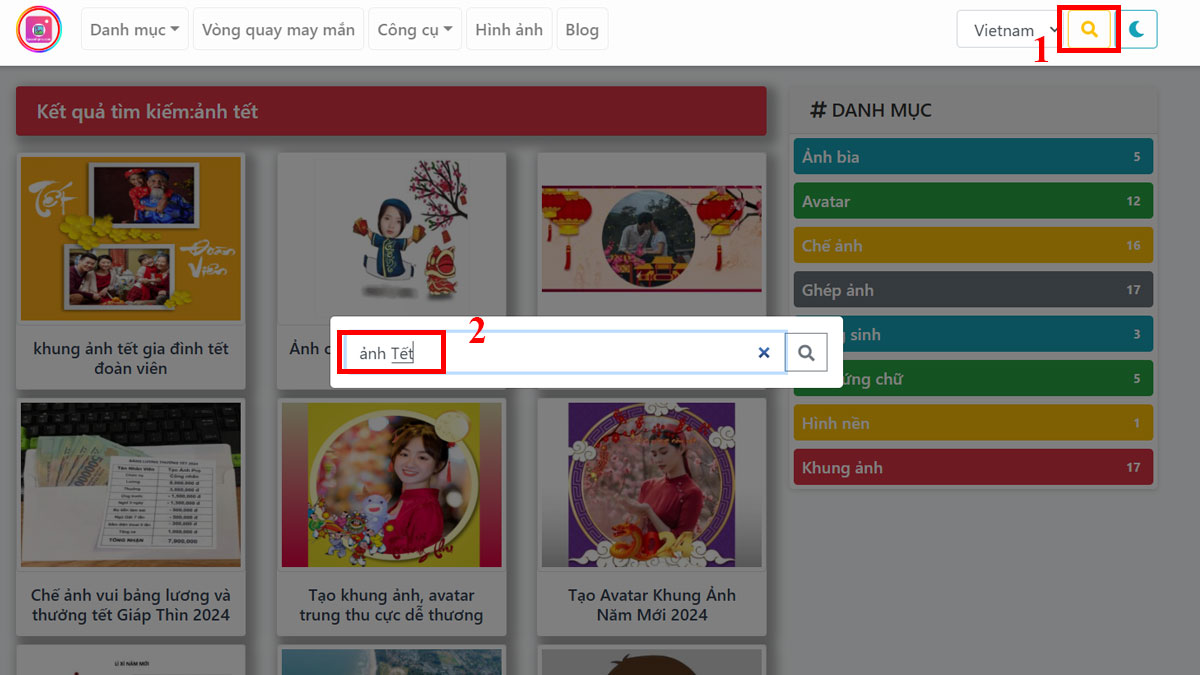Toggle dark mode moon icon

tap(1137, 29)
